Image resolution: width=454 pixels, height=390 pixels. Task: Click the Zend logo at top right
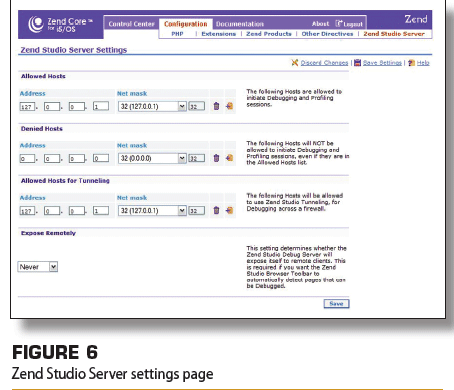tap(416, 19)
